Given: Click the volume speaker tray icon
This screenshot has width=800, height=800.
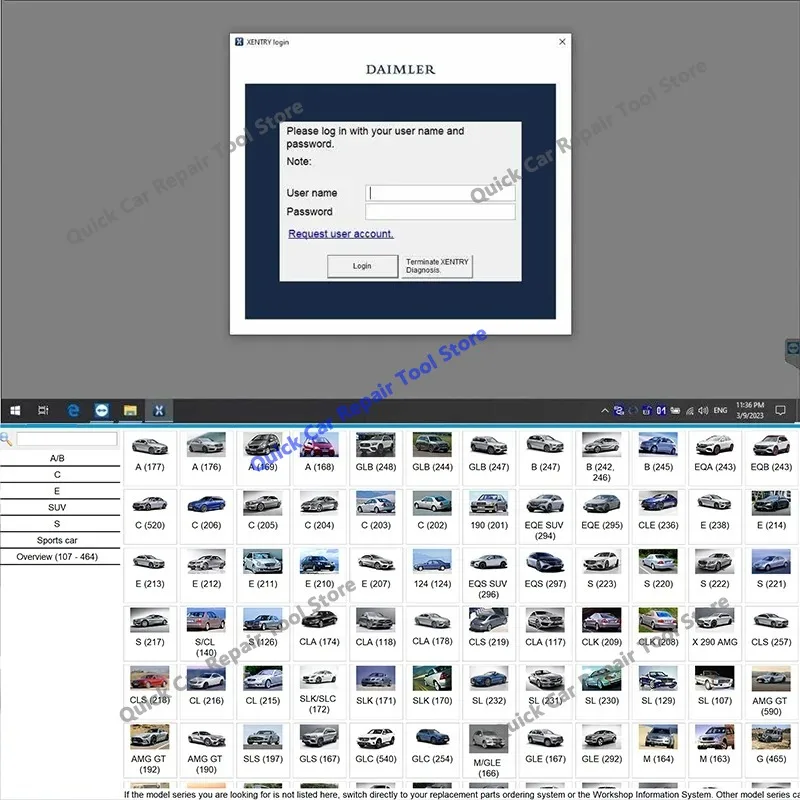Looking at the screenshot, I should tap(703, 411).
